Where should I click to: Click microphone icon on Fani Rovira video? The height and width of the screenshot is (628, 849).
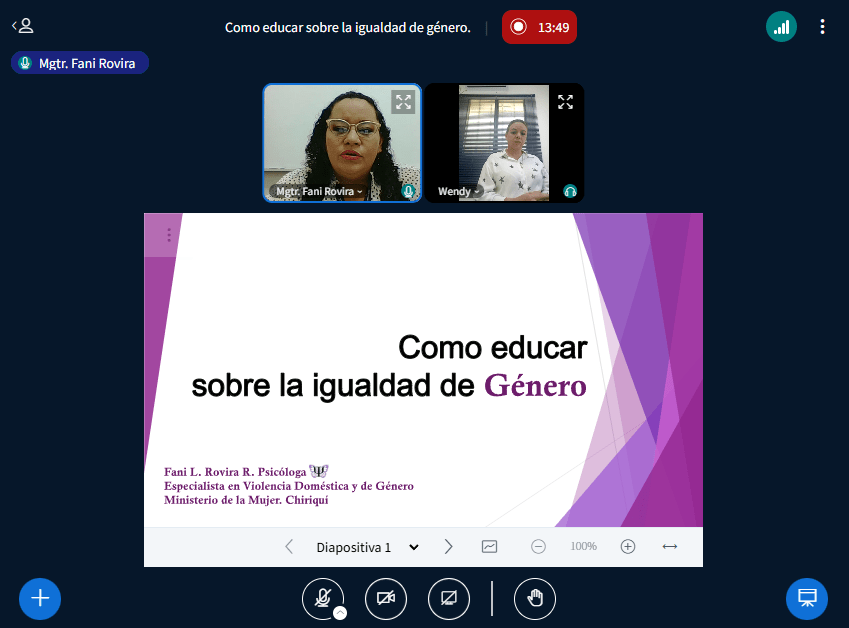point(408,191)
